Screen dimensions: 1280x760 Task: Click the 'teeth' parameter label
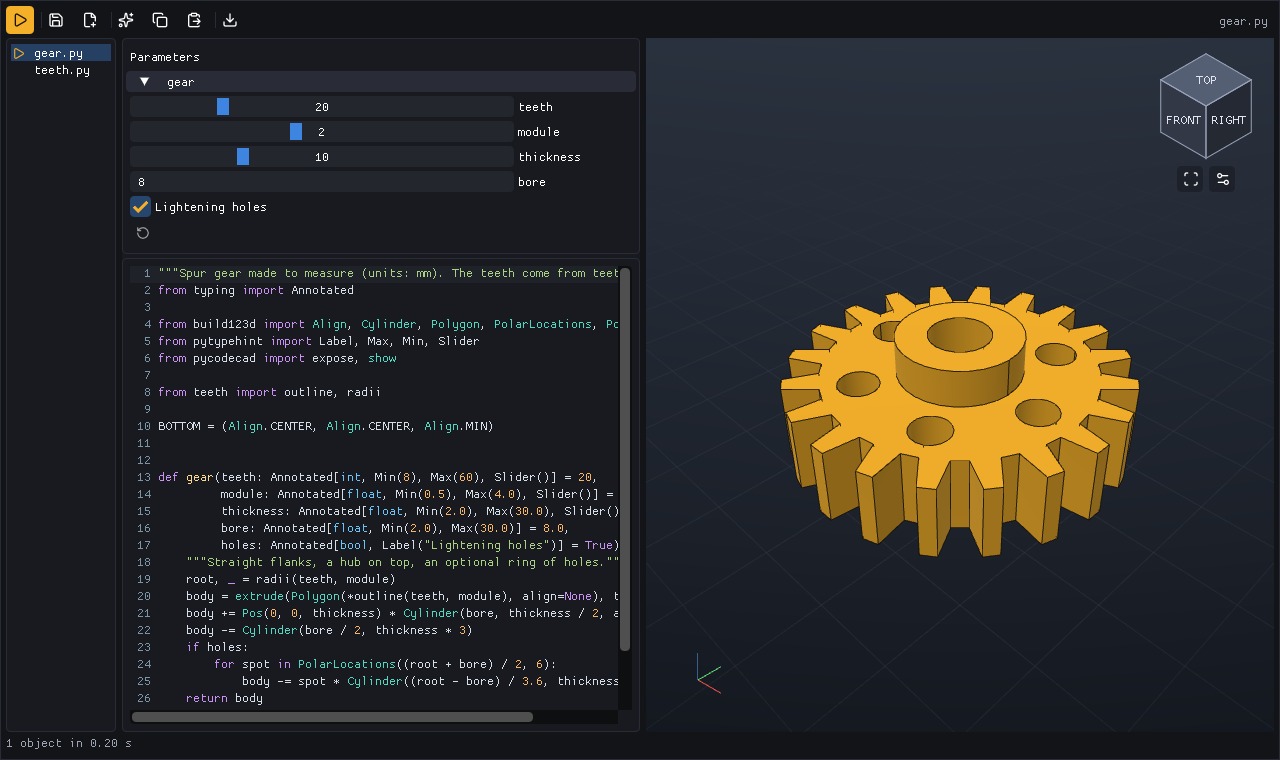point(535,107)
